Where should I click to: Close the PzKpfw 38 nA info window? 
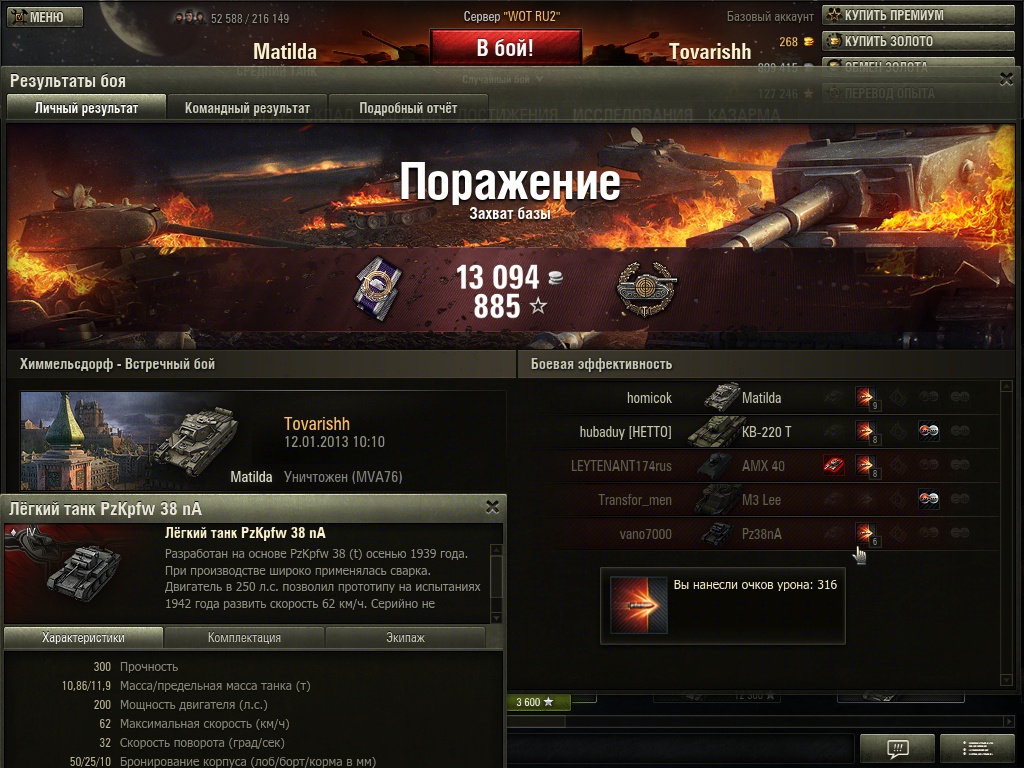(x=492, y=507)
